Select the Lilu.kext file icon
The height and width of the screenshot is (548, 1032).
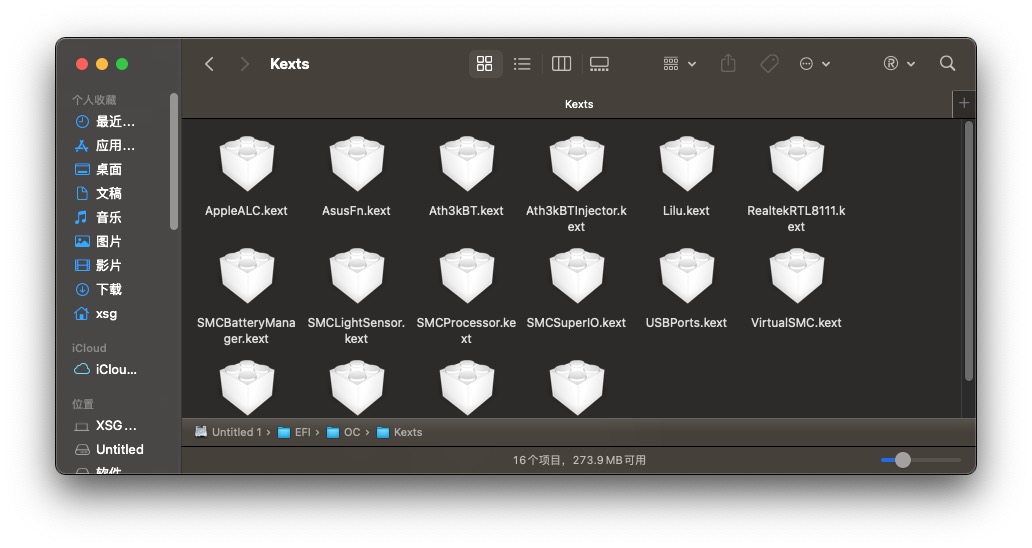(686, 165)
